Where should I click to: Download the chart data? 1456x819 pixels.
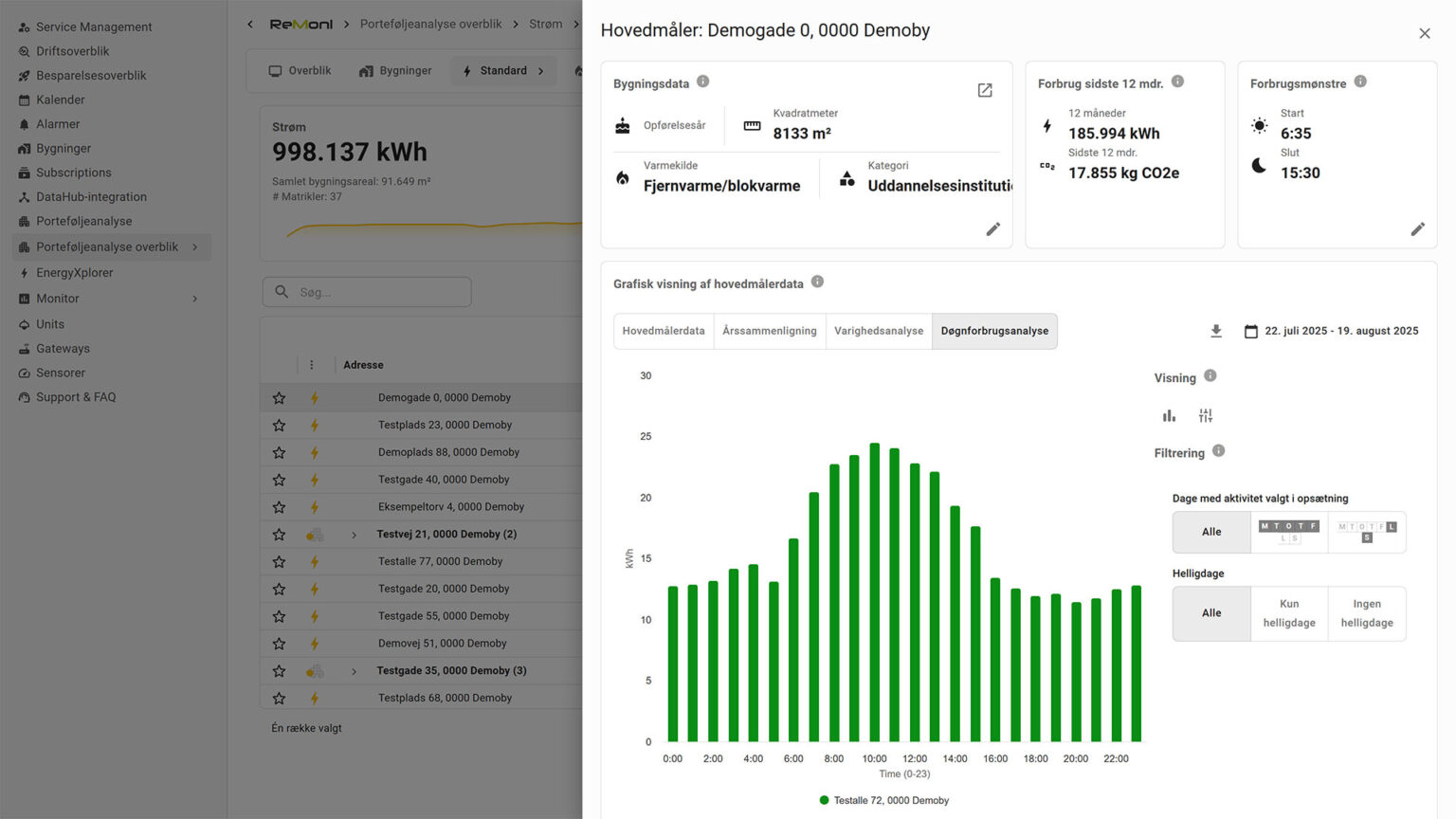coord(1216,331)
